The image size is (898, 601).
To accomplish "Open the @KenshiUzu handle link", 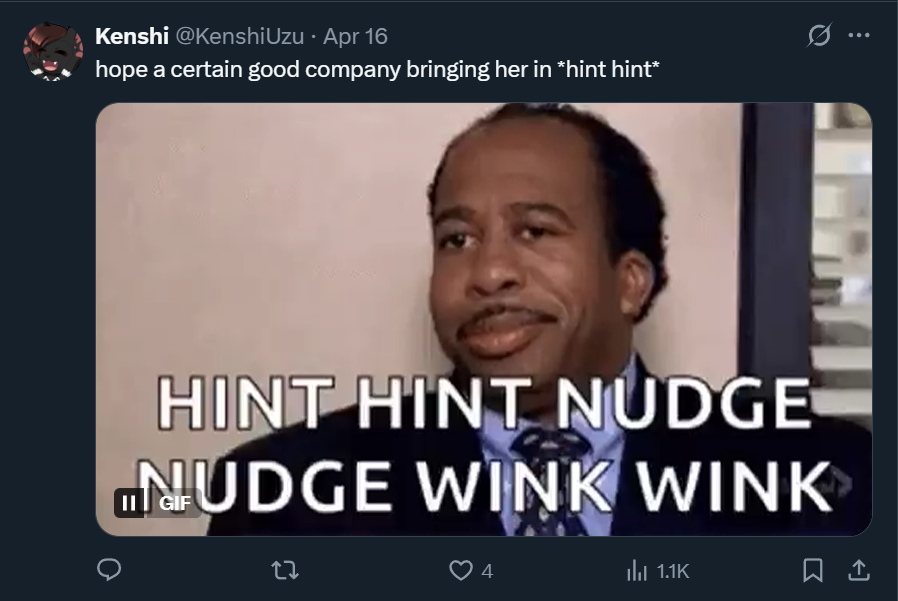I will click(x=239, y=36).
